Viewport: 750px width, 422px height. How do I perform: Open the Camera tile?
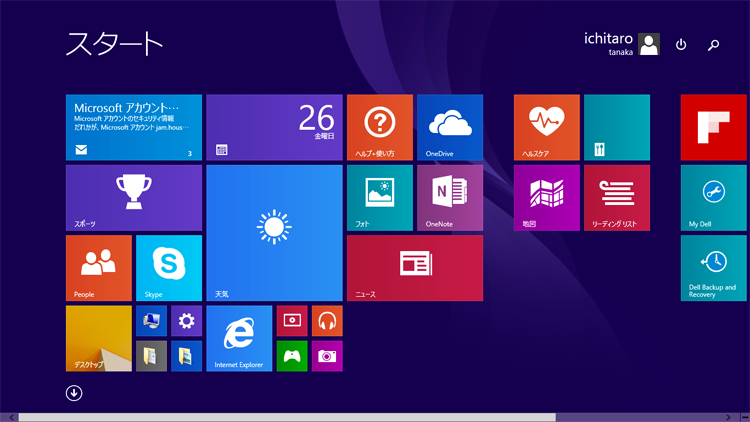click(327, 356)
